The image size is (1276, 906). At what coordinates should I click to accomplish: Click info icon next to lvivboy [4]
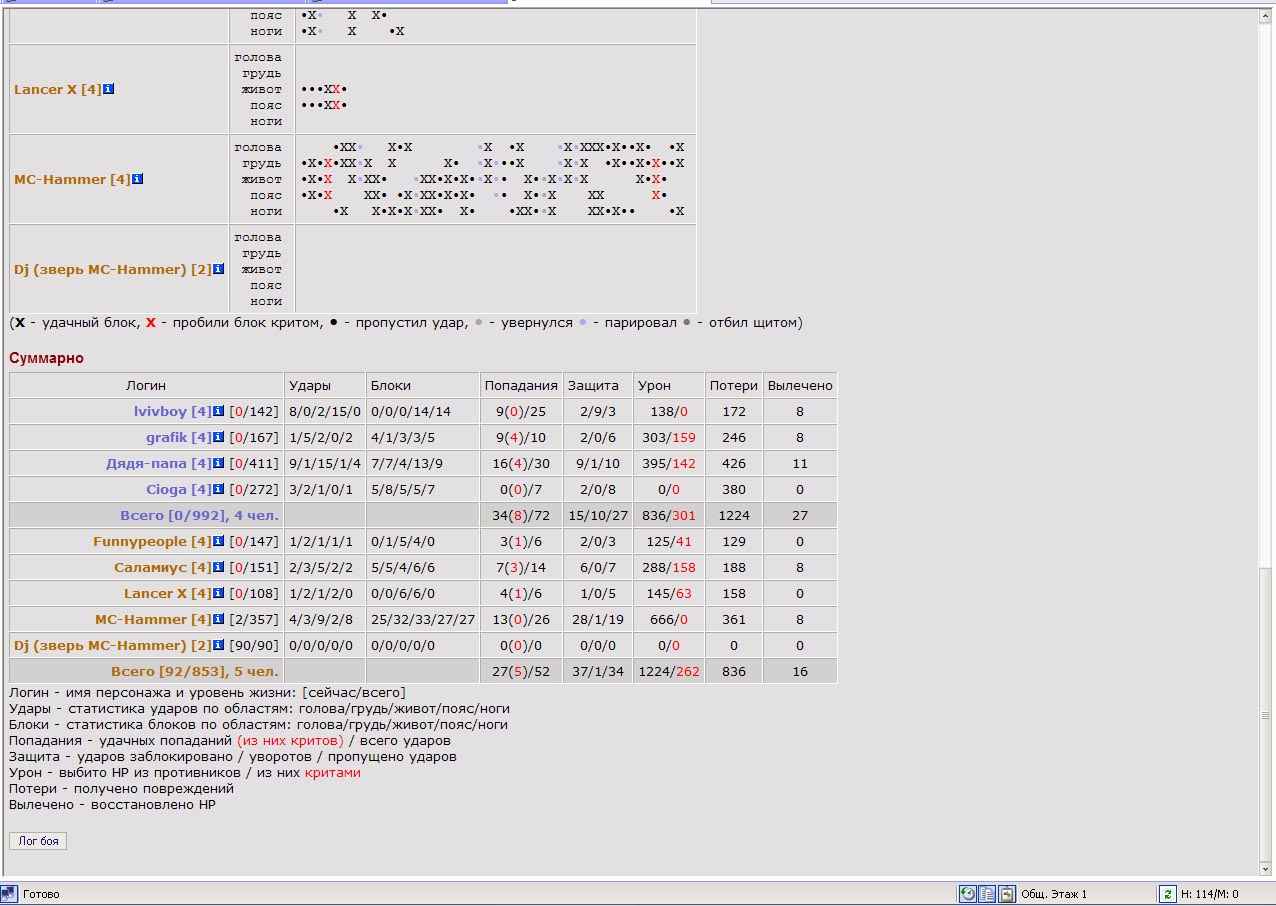pyautogui.click(x=219, y=411)
